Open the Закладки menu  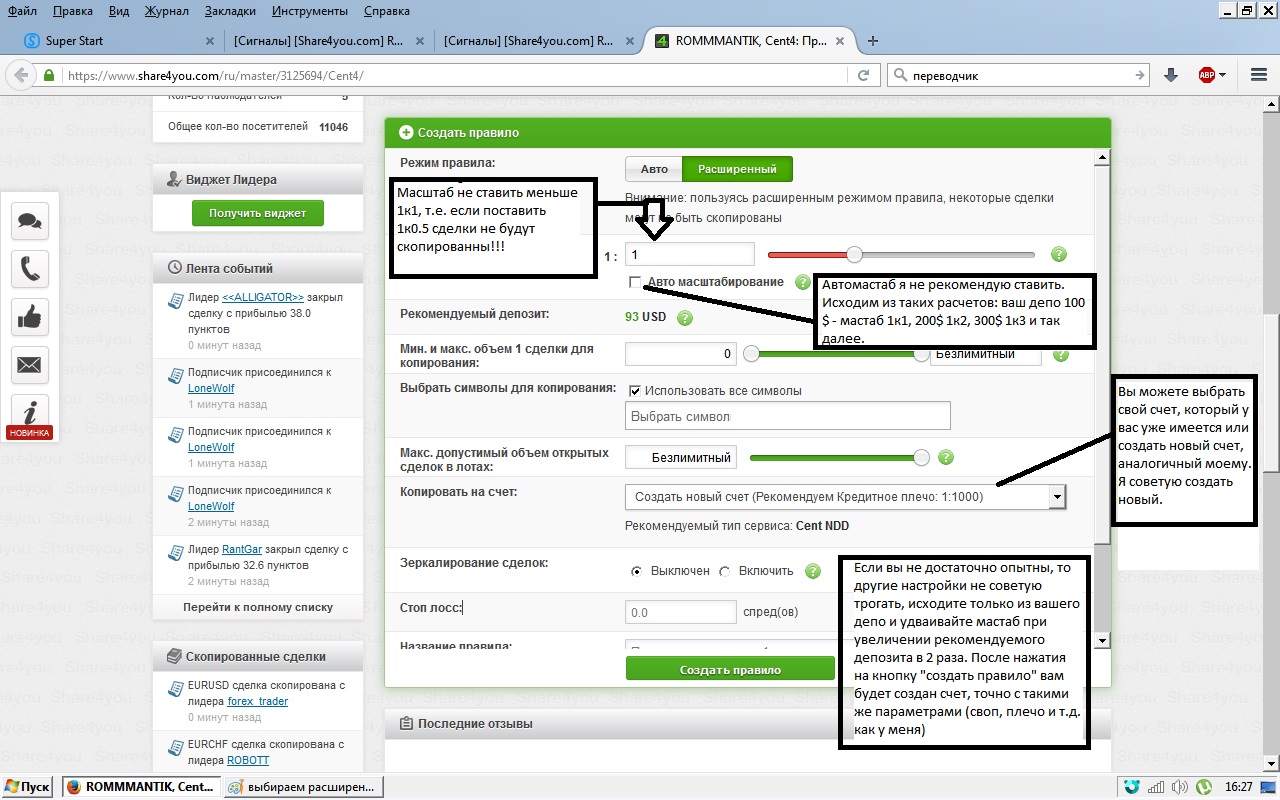tap(229, 11)
